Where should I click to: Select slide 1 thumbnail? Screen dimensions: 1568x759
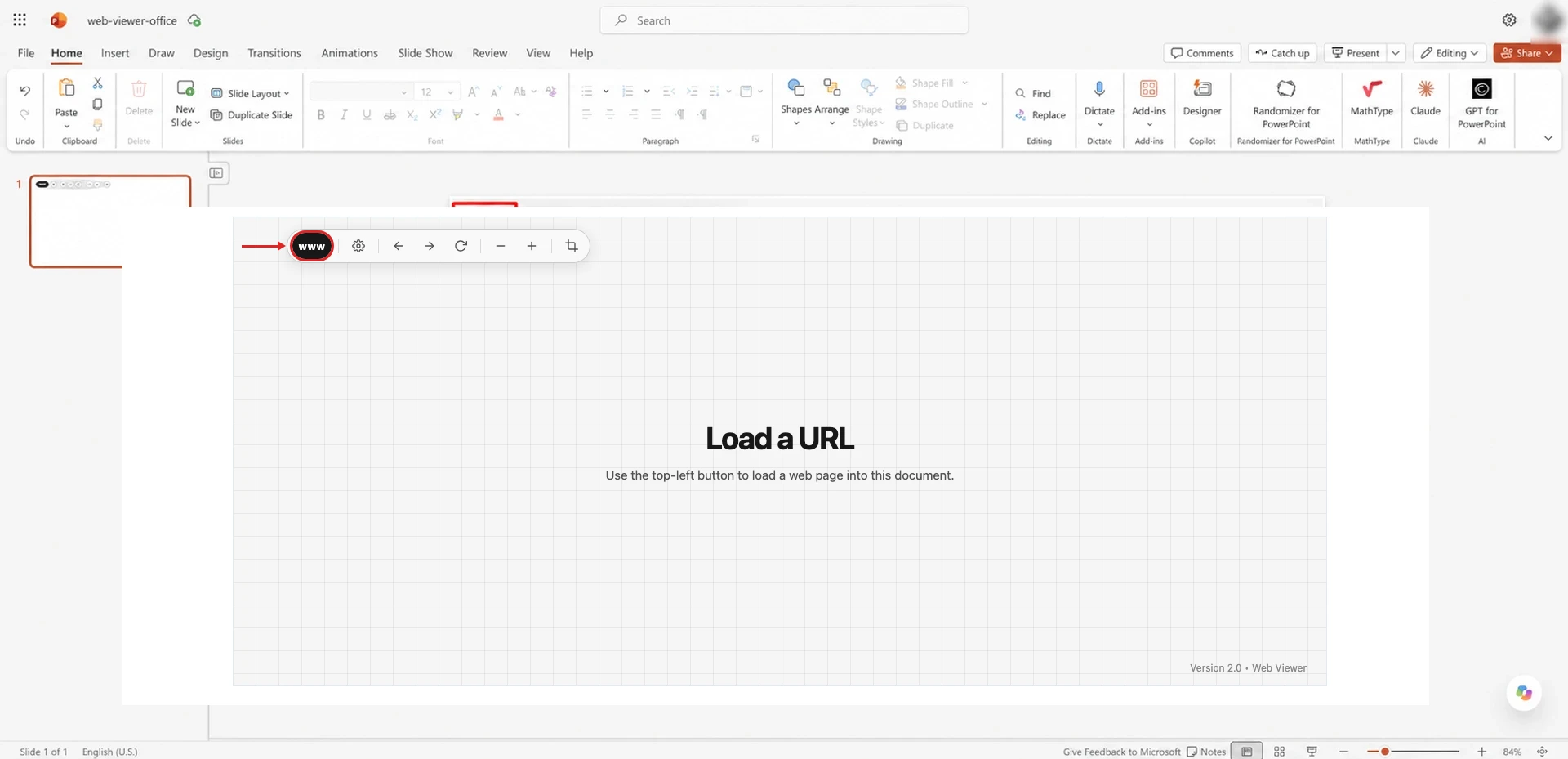110,221
